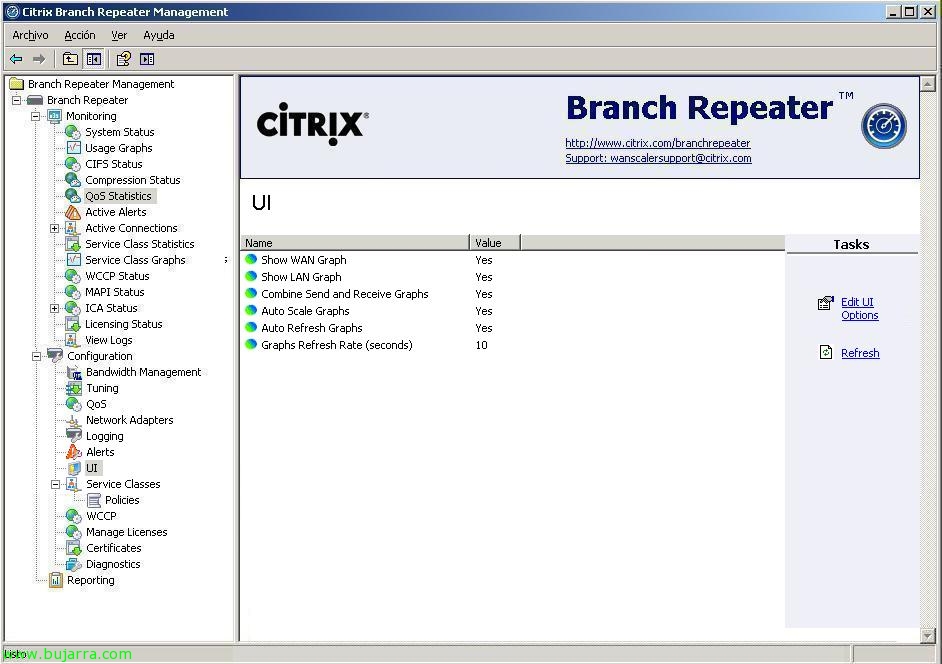Select the CIFS Status icon
Viewport: 942px width, 664px height.
pos(73,164)
